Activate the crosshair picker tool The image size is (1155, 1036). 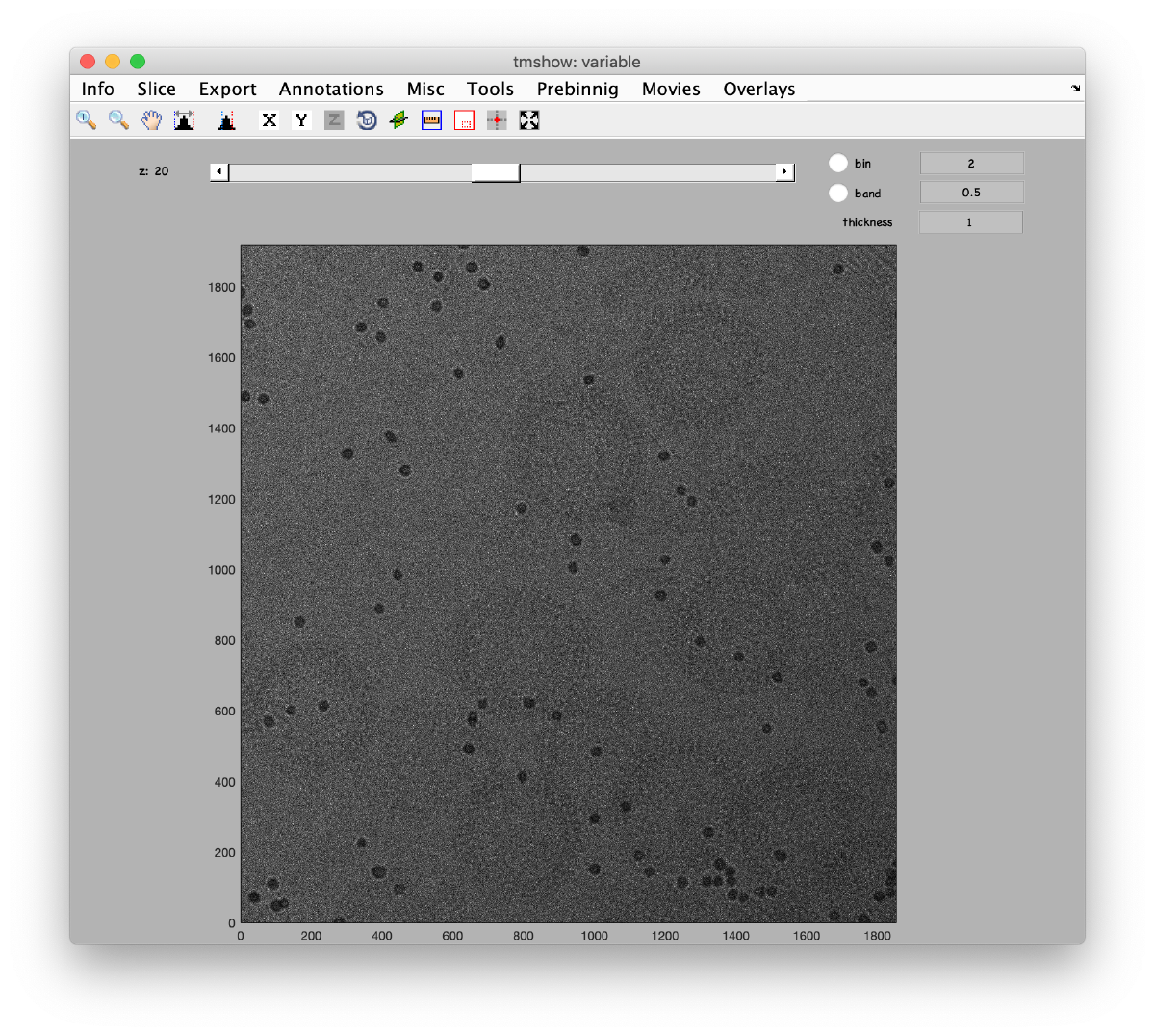point(496,119)
